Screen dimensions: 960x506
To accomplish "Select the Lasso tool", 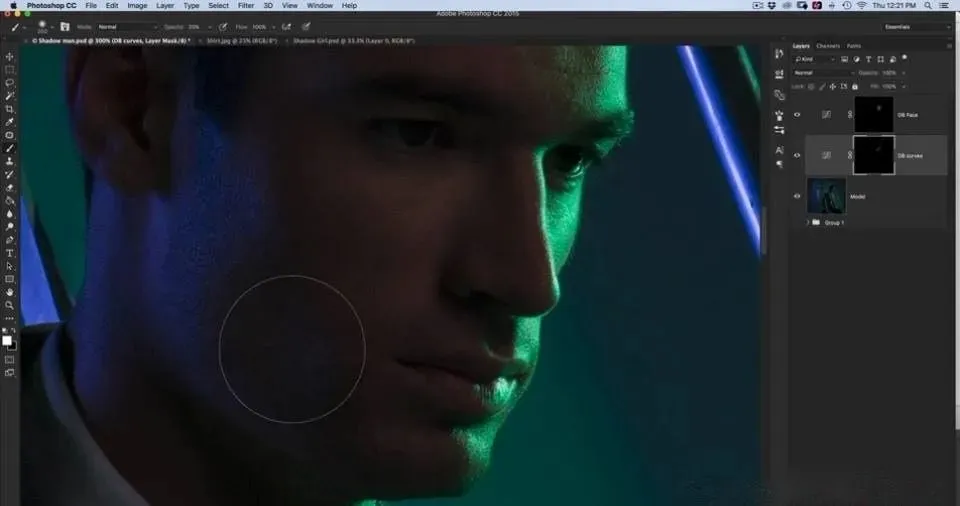I will coord(10,83).
